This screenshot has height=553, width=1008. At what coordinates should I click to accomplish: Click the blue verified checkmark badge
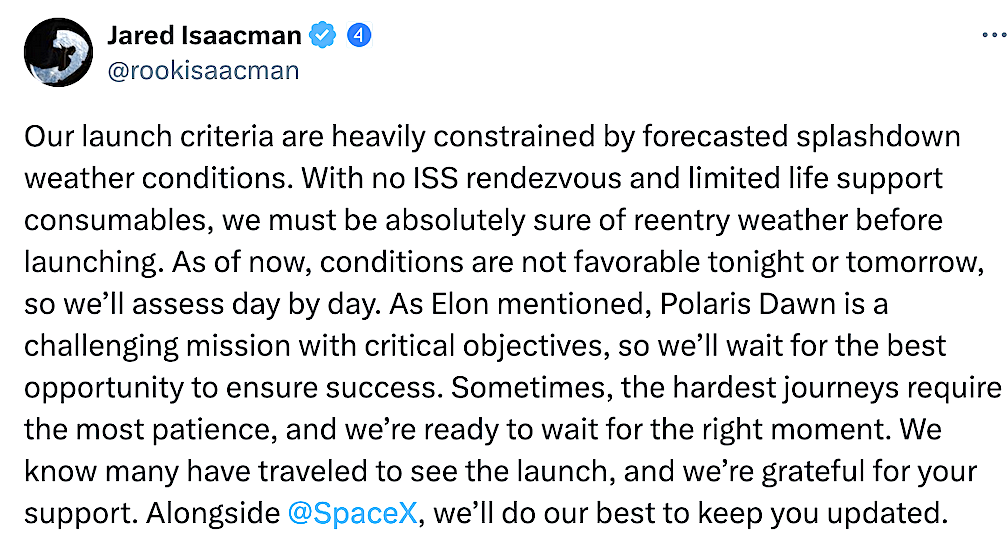[322, 36]
